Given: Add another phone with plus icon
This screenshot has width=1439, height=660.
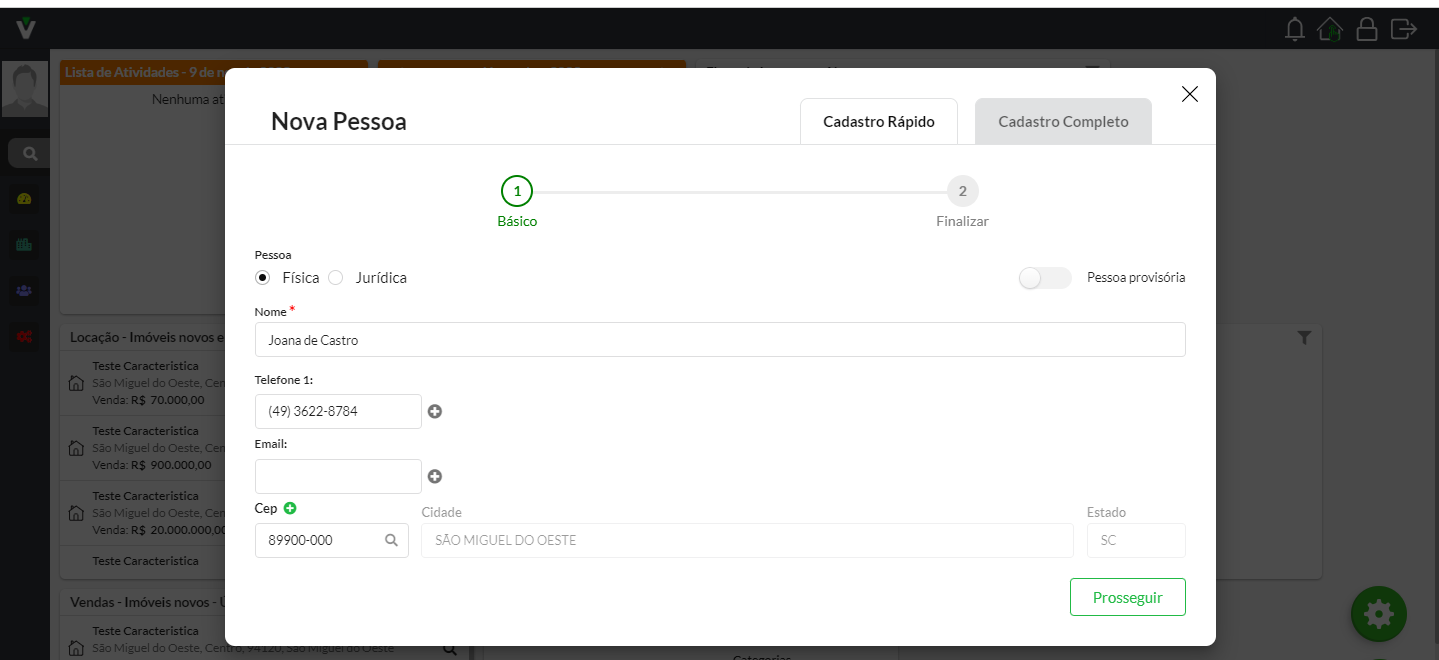Looking at the screenshot, I should [435, 411].
